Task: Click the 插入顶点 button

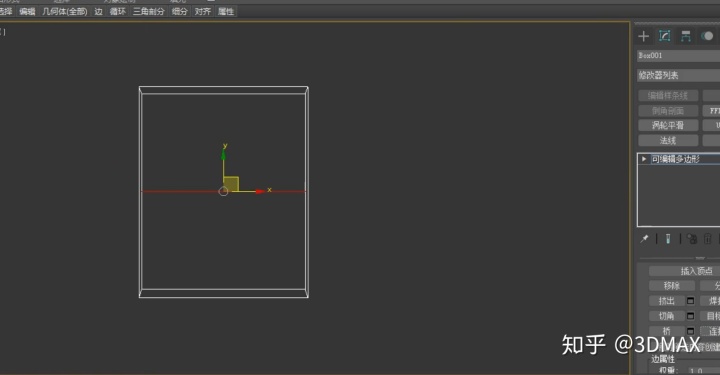Action: point(684,271)
